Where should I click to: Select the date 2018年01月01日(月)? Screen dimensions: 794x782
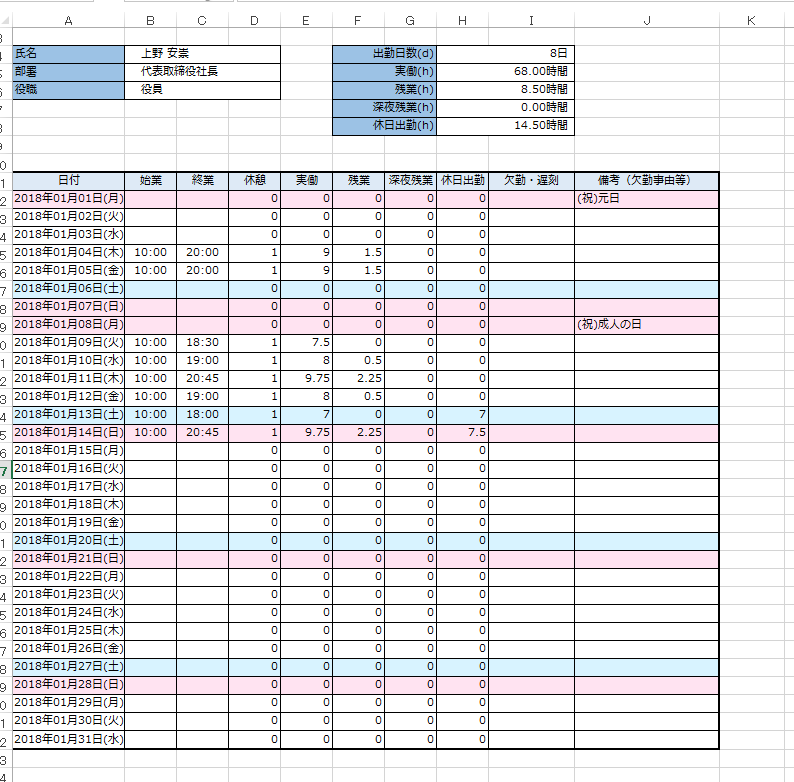[x=68, y=199]
